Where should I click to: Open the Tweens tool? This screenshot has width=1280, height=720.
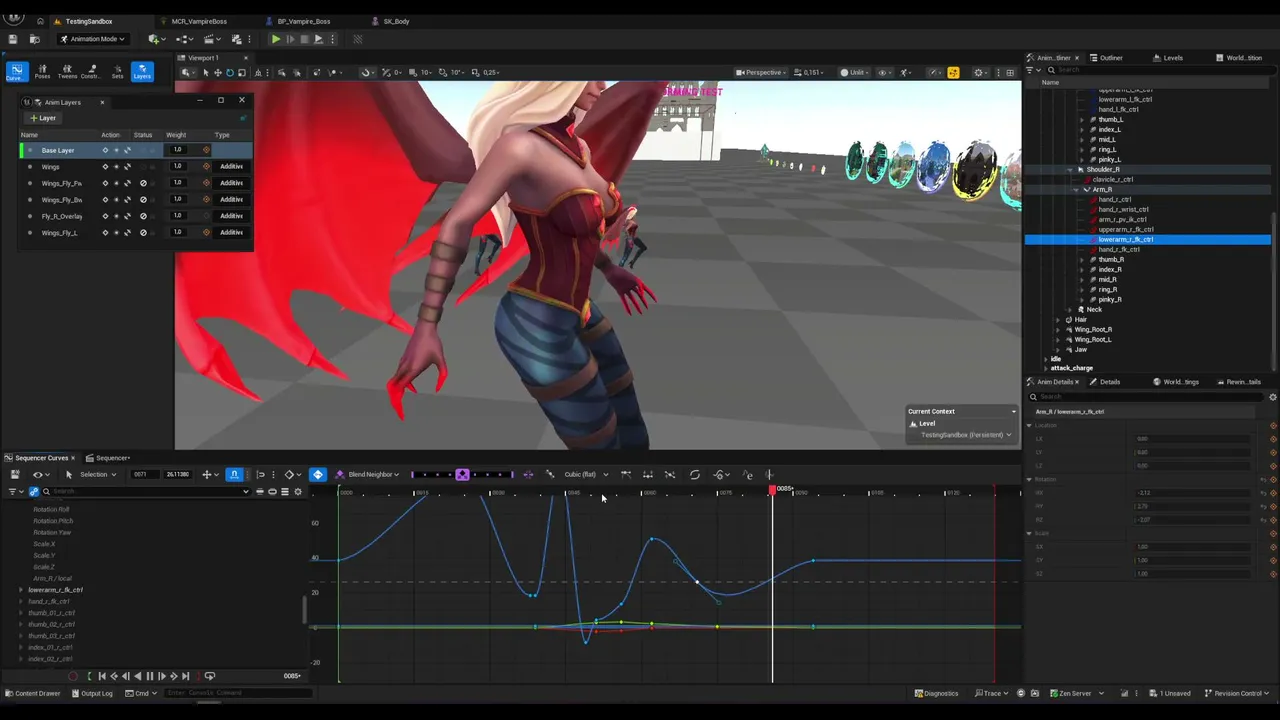coord(67,72)
